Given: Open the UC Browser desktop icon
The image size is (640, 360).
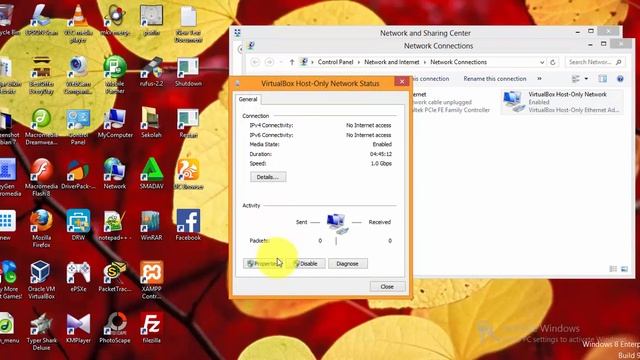Looking at the screenshot, I should (x=188, y=175).
